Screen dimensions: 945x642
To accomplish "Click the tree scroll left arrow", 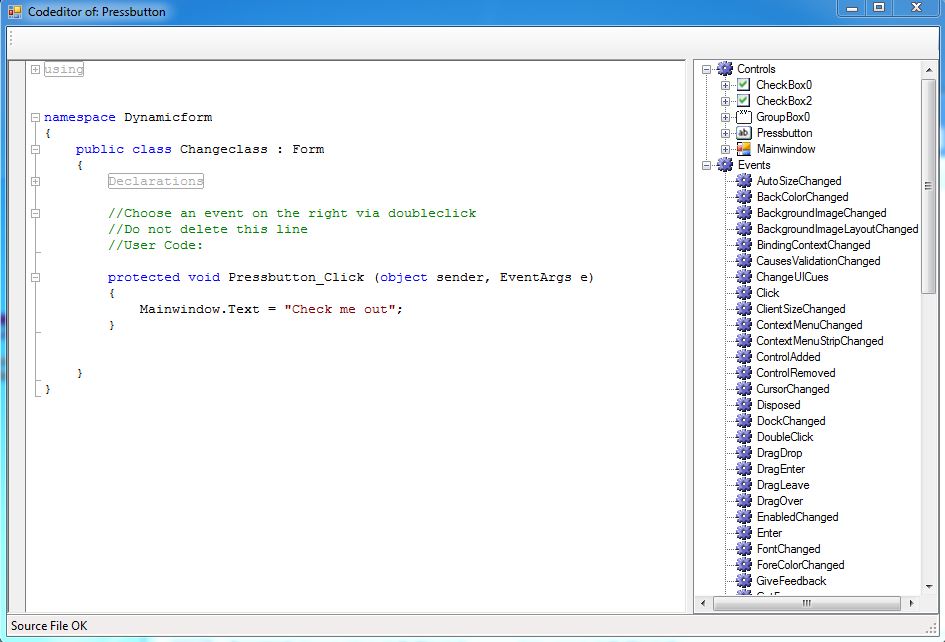I will click(x=703, y=603).
